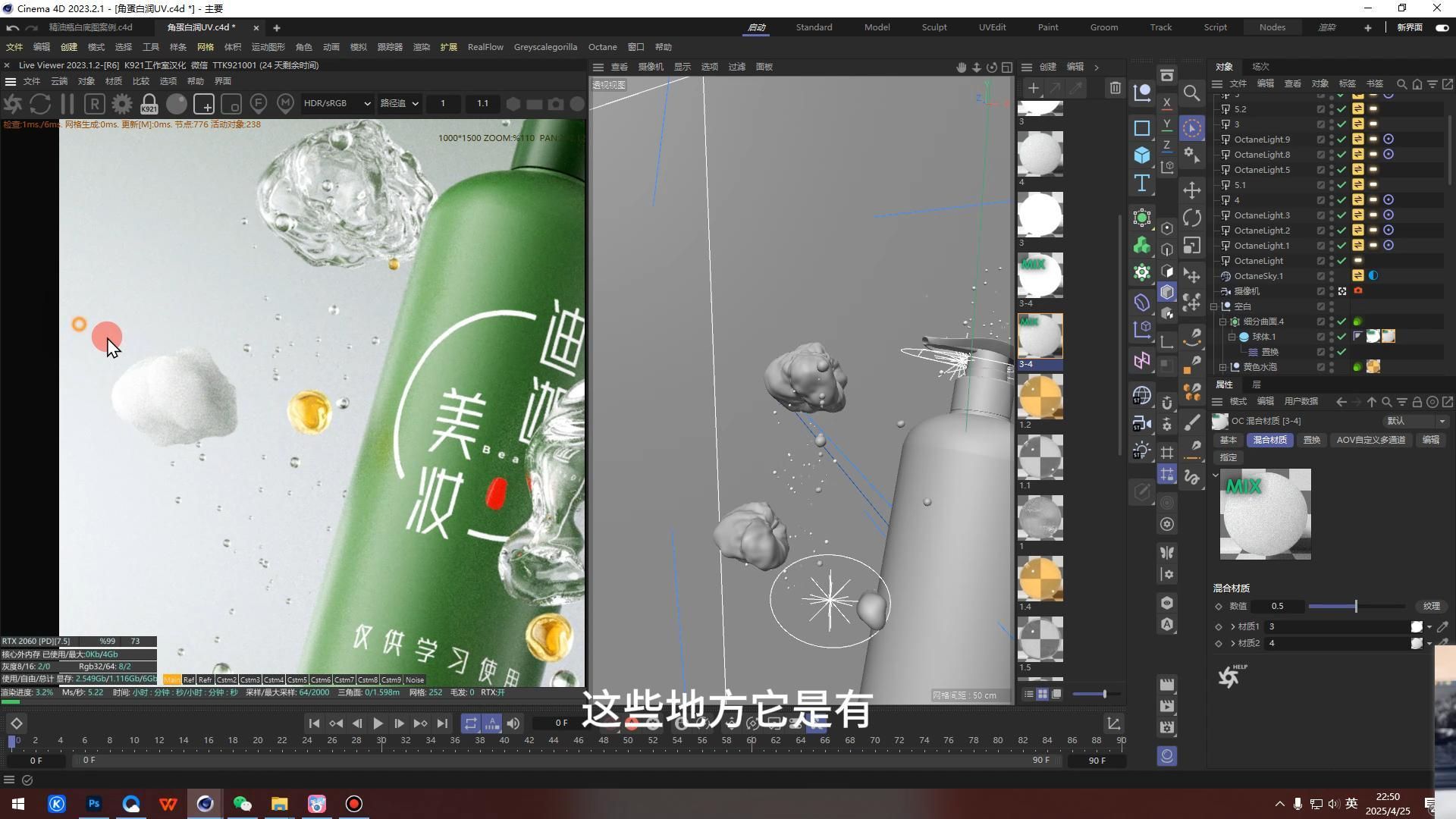This screenshot has height=819, width=1456.
Task: Restart render with the circular arrows icon
Action: tap(40, 104)
